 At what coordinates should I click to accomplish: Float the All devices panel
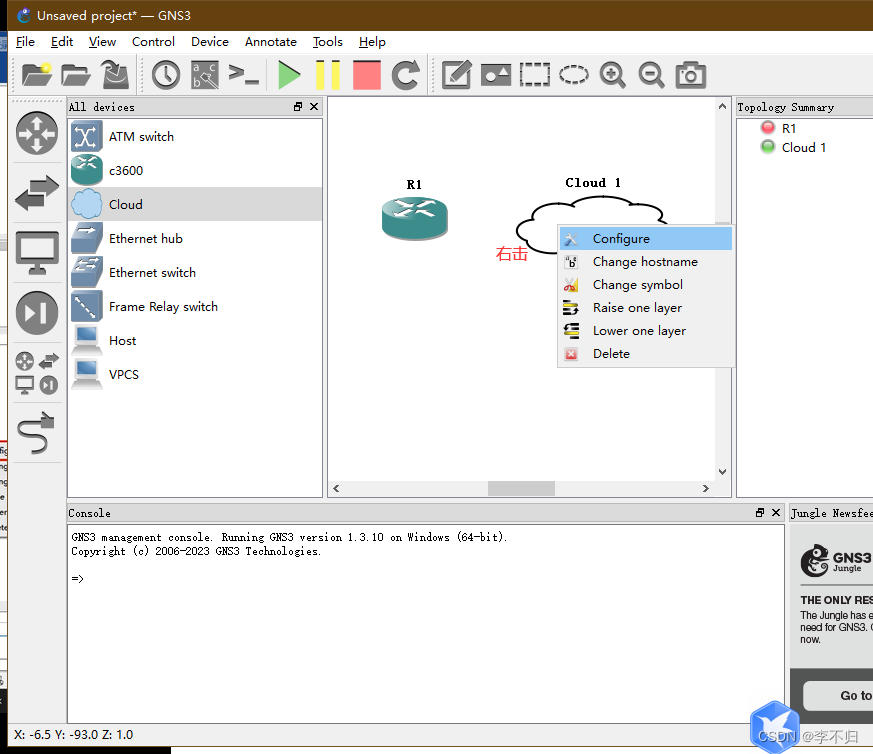tap(298, 106)
